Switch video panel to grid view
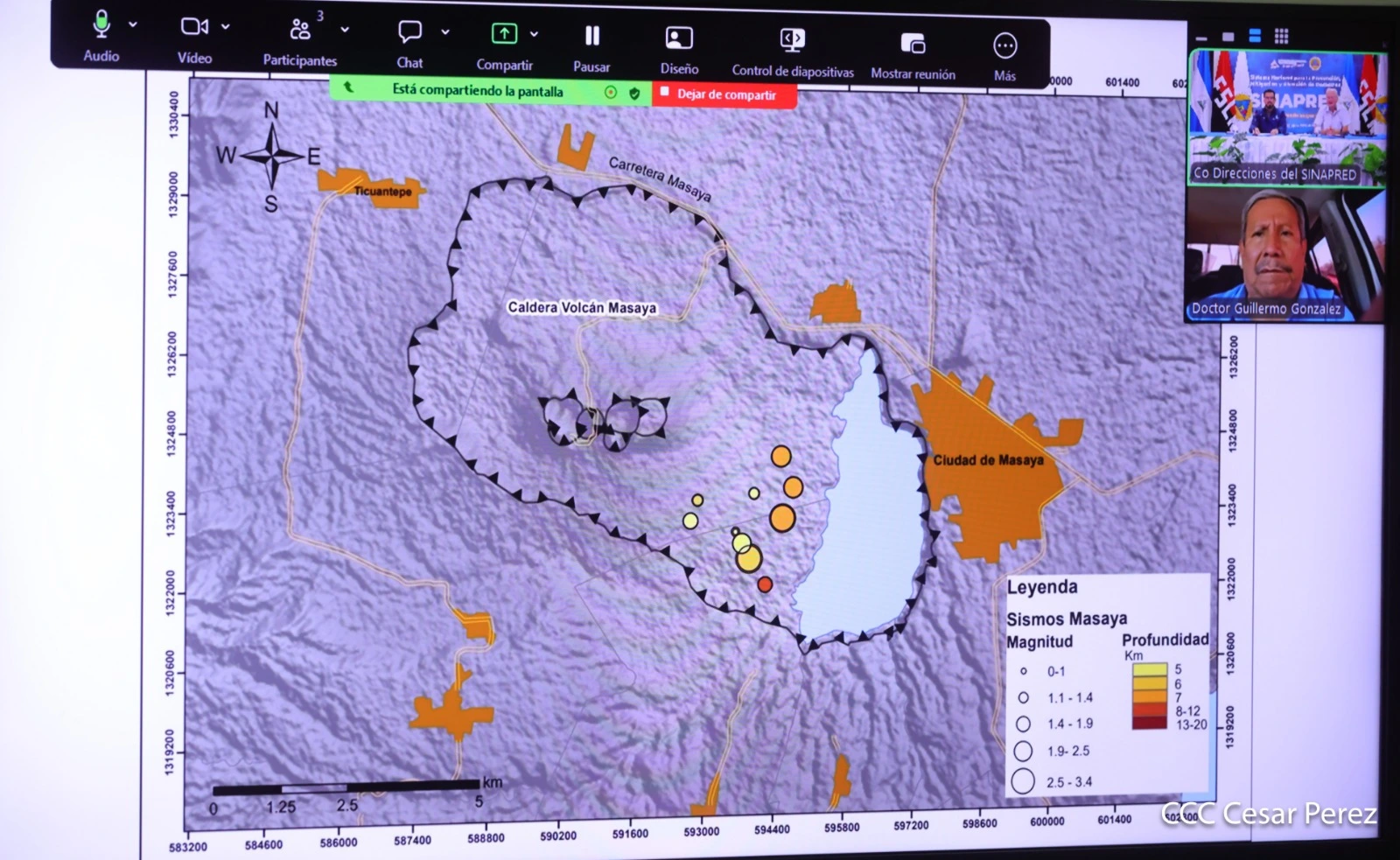Screen dimensions: 1400x860 tap(1282, 36)
